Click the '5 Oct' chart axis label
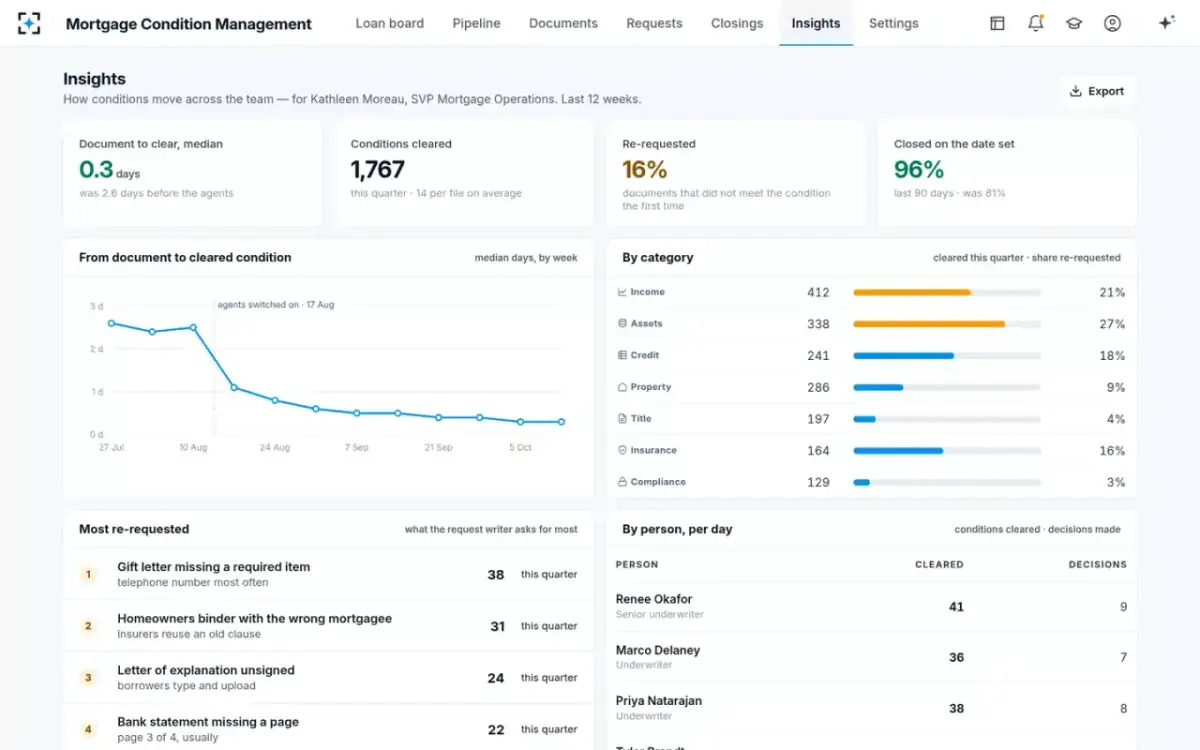 (520, 448)
